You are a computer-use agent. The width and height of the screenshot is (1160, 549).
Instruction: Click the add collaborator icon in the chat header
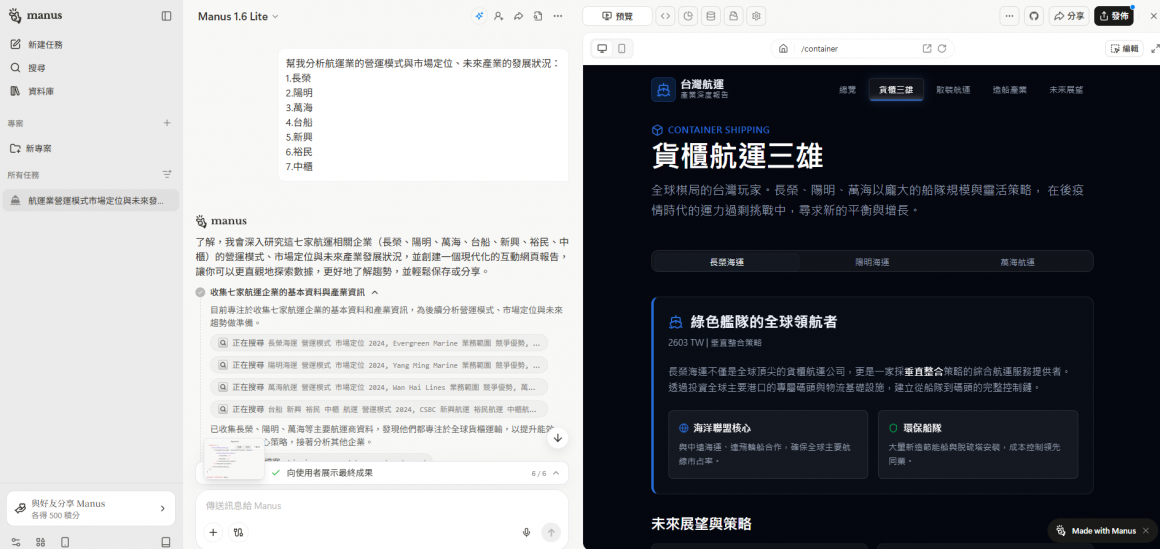coord(499,16)
